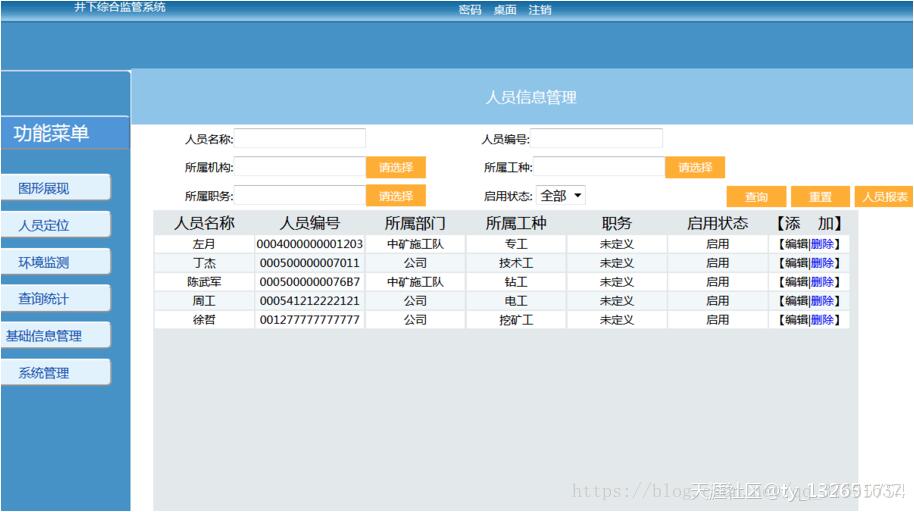Click 删除 for the 周工 row

point(822,301)
